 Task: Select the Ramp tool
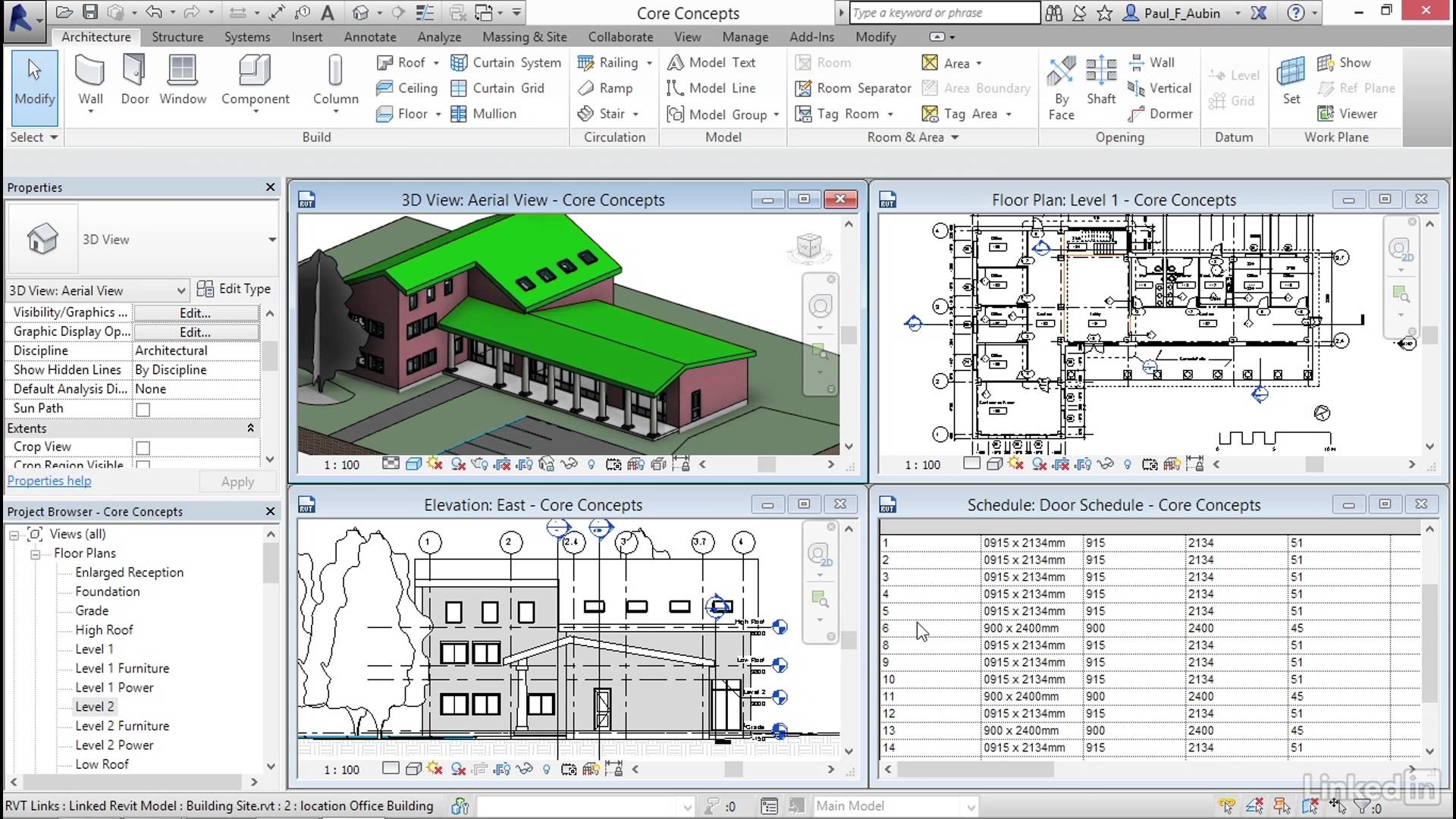coord(605,88)
